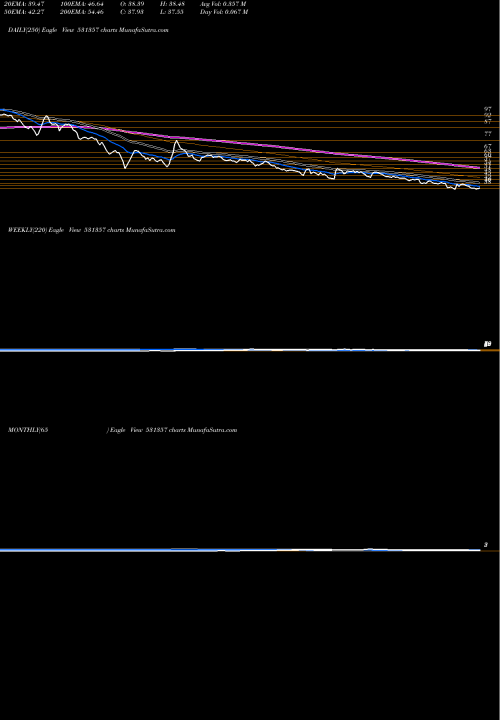The height and width of the screenshot is (720, 500).
Task: Click the 20EMA value label
Action: click(x=23, y=3)
